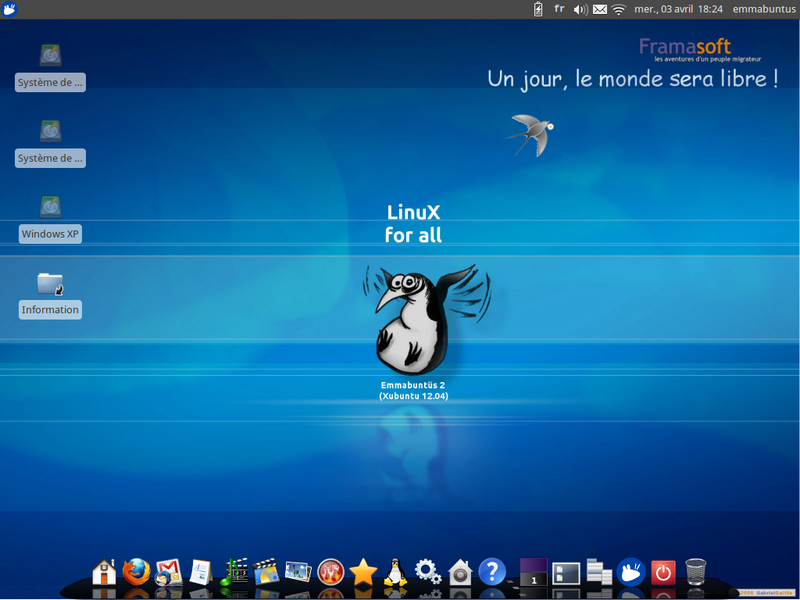This screenshot has height=600, width=800.
Task: Open the mail envelope messaging indicator
Action: coord(599,9)
